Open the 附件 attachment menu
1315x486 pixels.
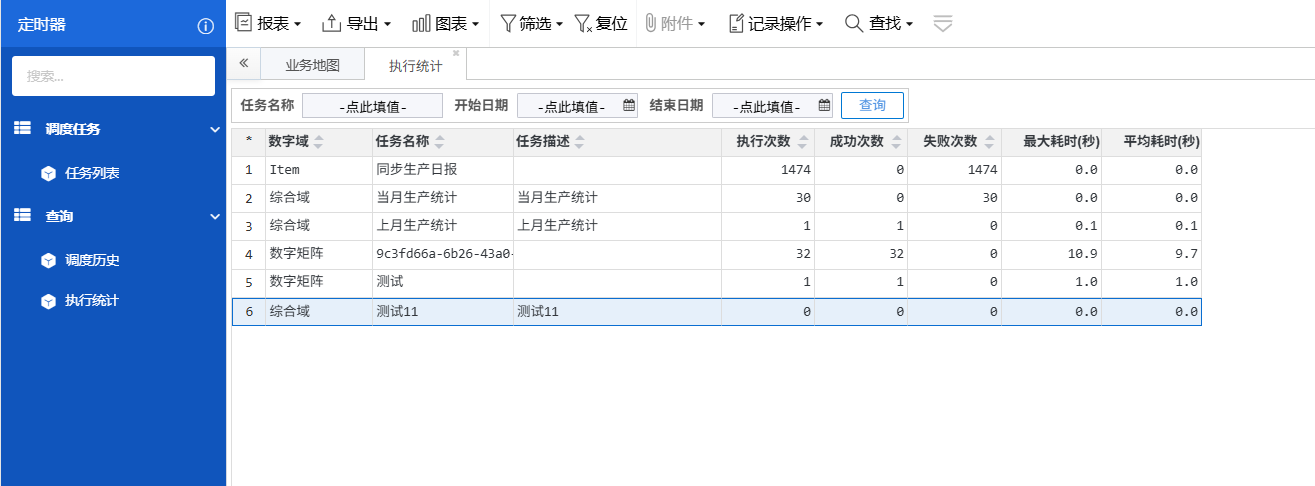click(675, 23)
